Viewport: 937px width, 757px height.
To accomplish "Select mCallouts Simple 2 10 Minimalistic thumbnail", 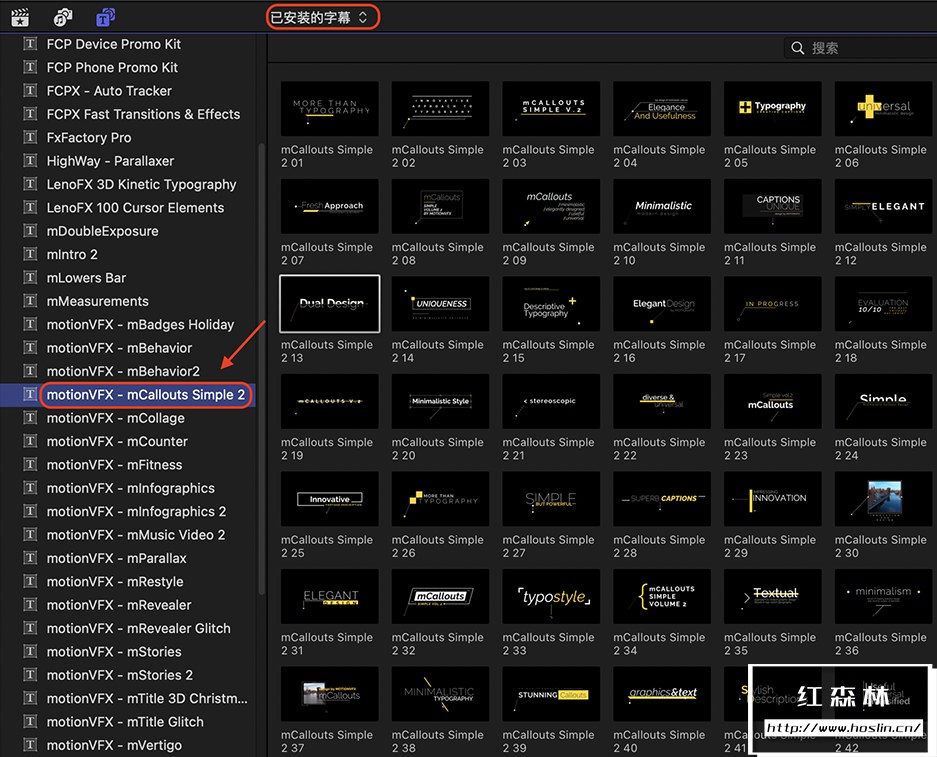I will pos(662,206).
